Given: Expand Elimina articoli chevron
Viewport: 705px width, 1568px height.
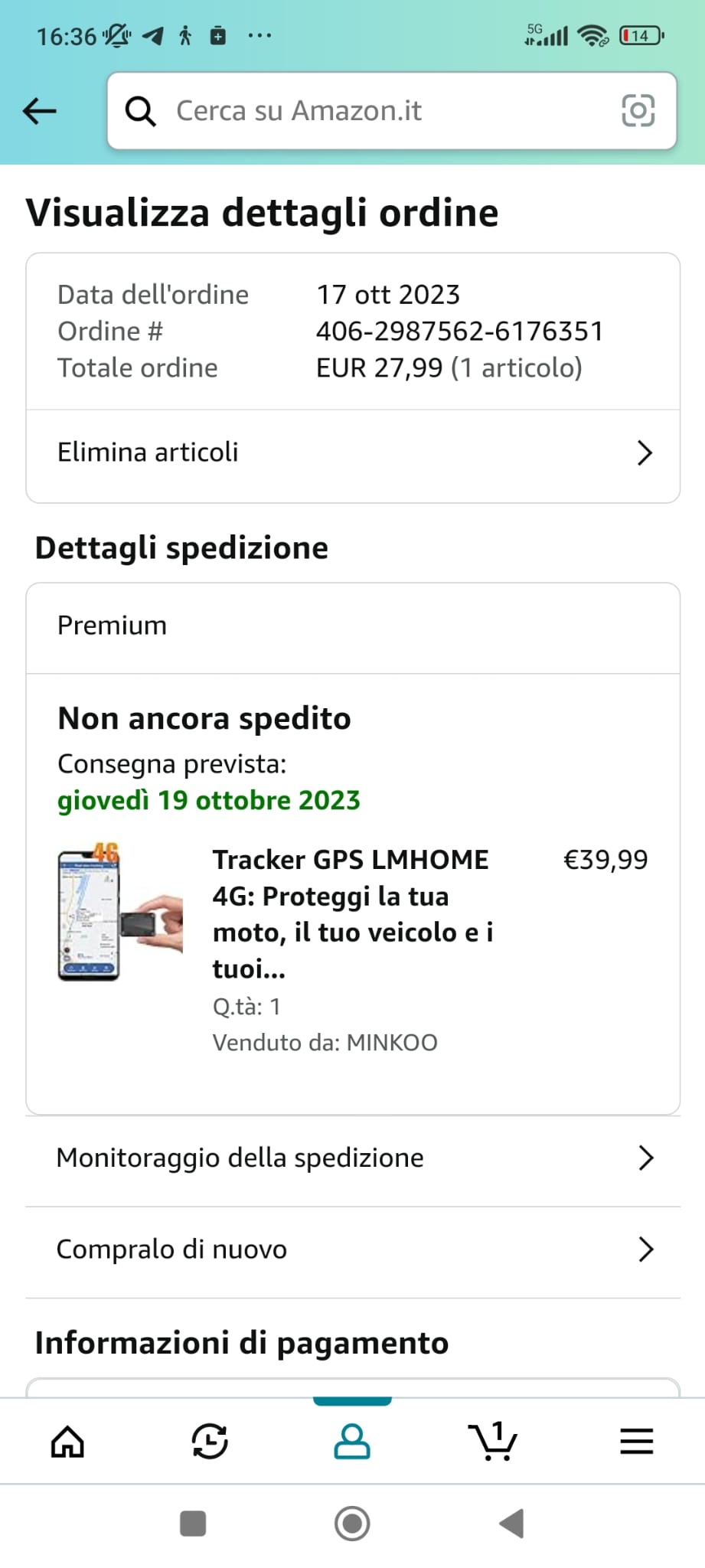Looking at the screenshot, I should [645, 453].
